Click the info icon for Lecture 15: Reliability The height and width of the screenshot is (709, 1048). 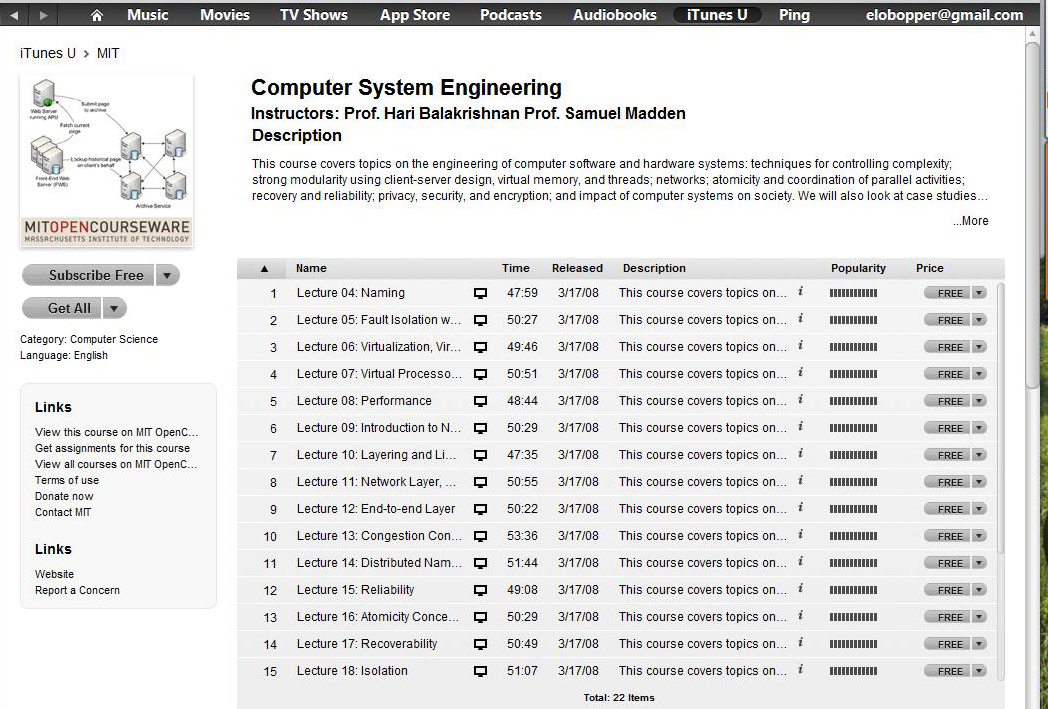tap(801, 589)
